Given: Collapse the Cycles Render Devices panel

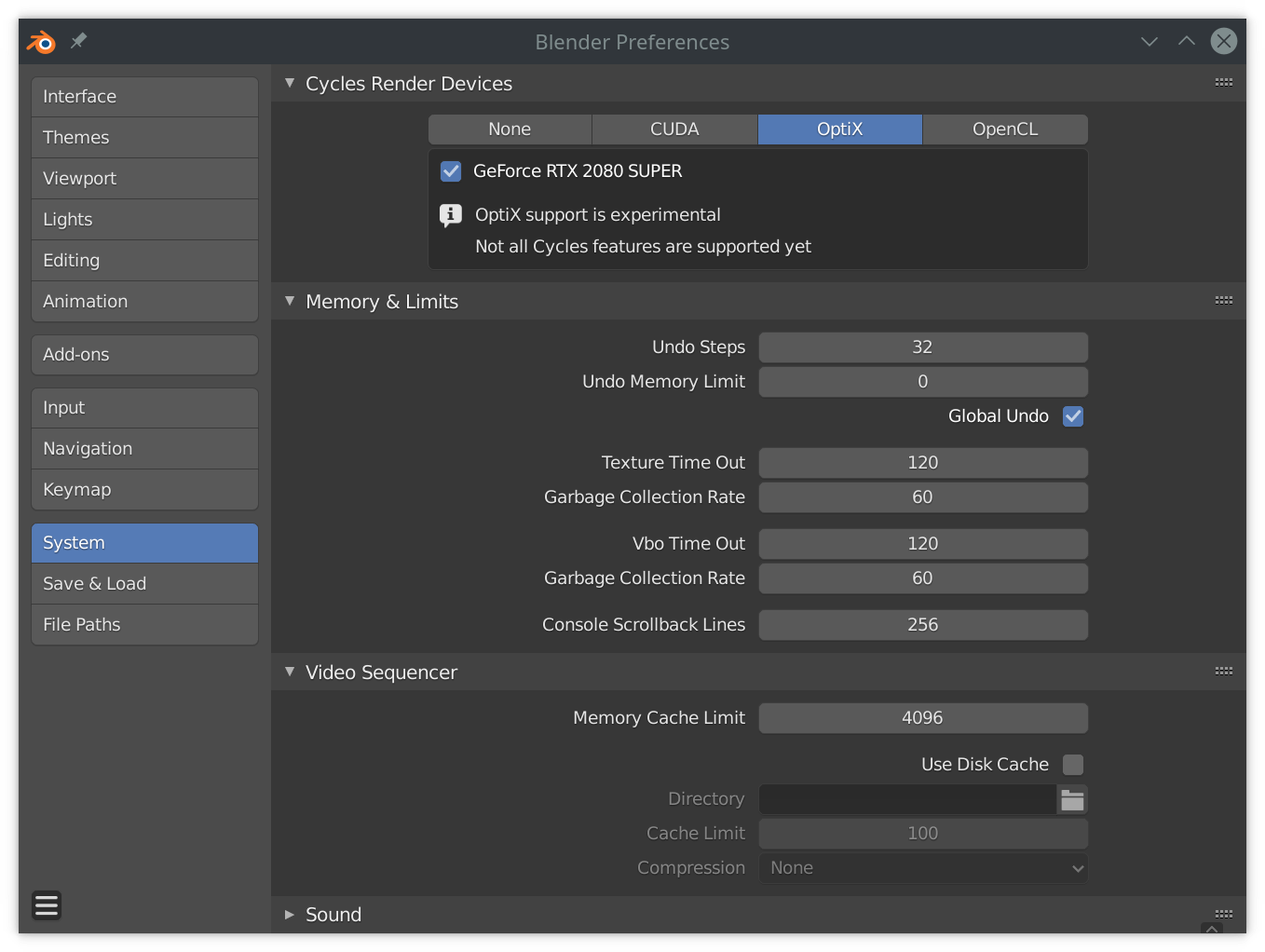Looking at the screenshot, I should click(290, 83).
